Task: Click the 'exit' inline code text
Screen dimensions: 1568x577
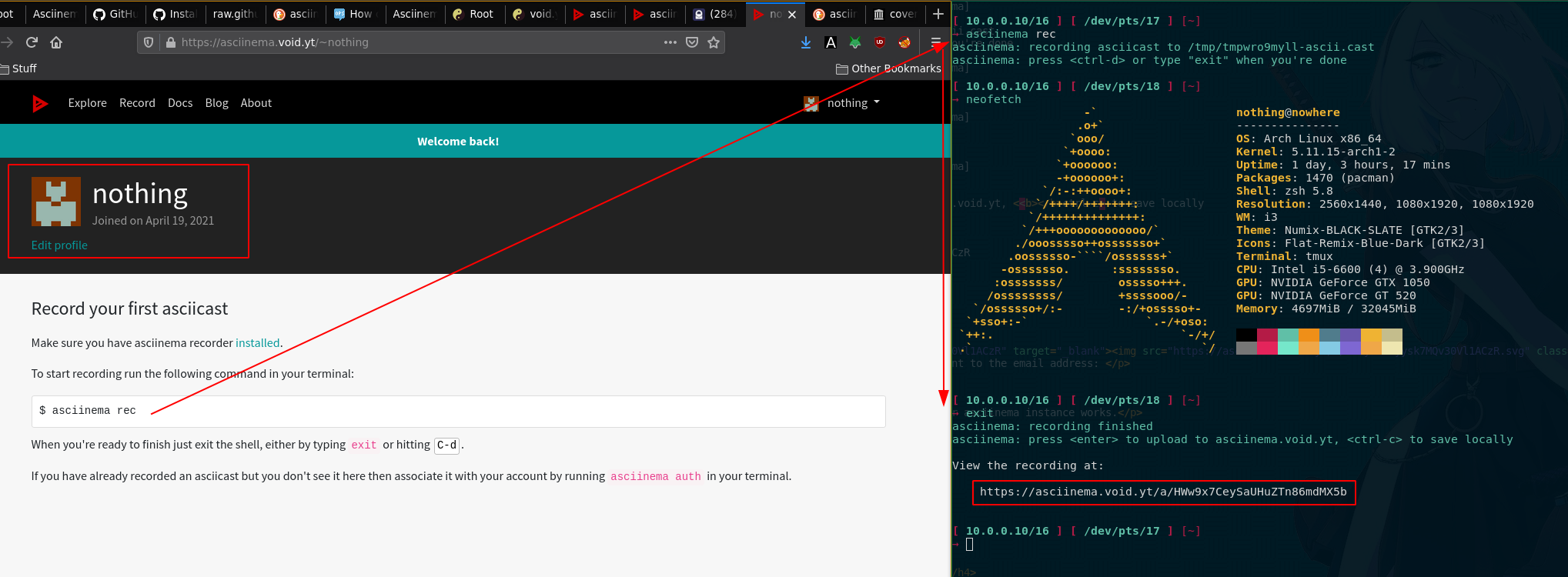Action: coord(364,445)
